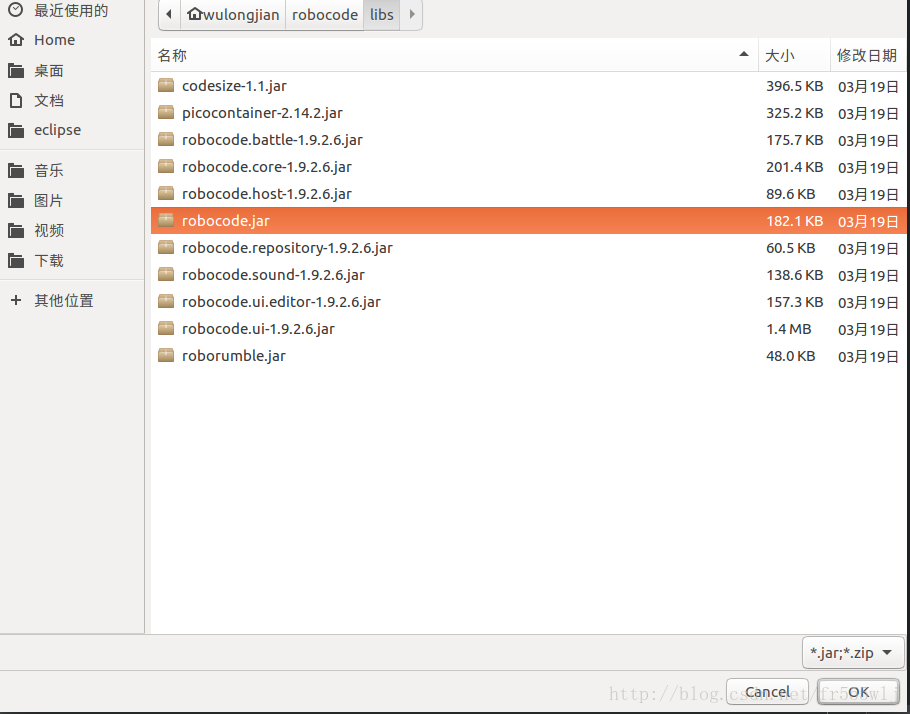
Task: Click the 157.3 KB size value
Action: (795, 302)
